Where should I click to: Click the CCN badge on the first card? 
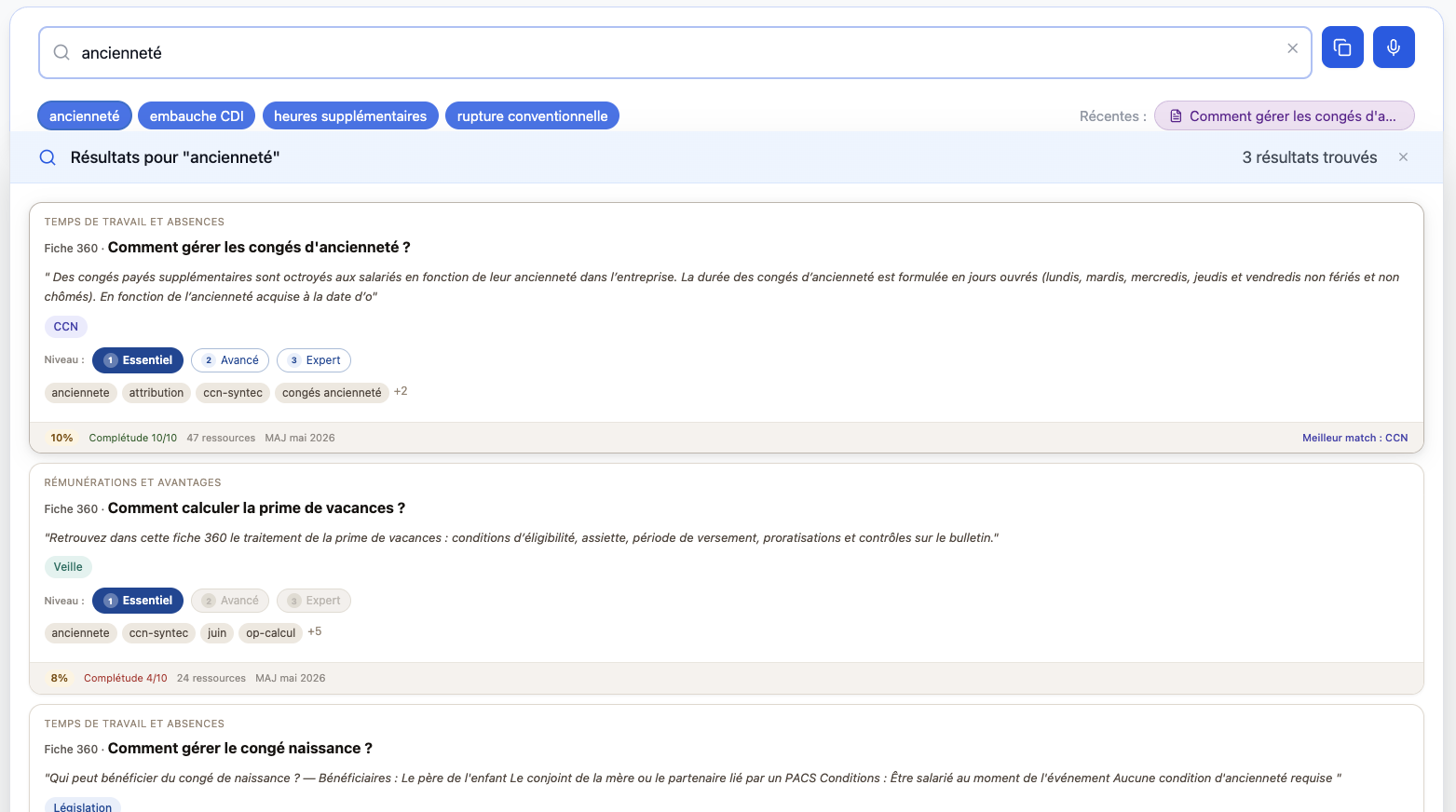(x=66, y=327)
